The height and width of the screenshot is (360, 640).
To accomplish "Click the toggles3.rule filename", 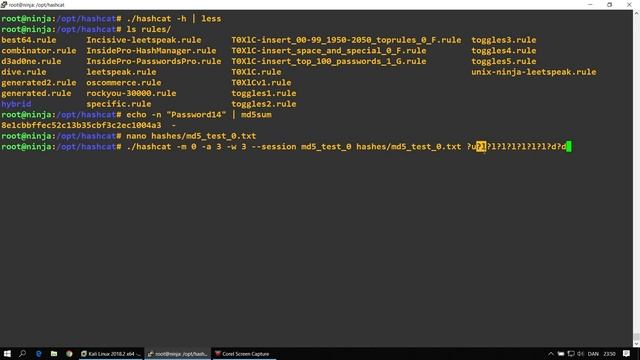I will [x=504, y=40].
